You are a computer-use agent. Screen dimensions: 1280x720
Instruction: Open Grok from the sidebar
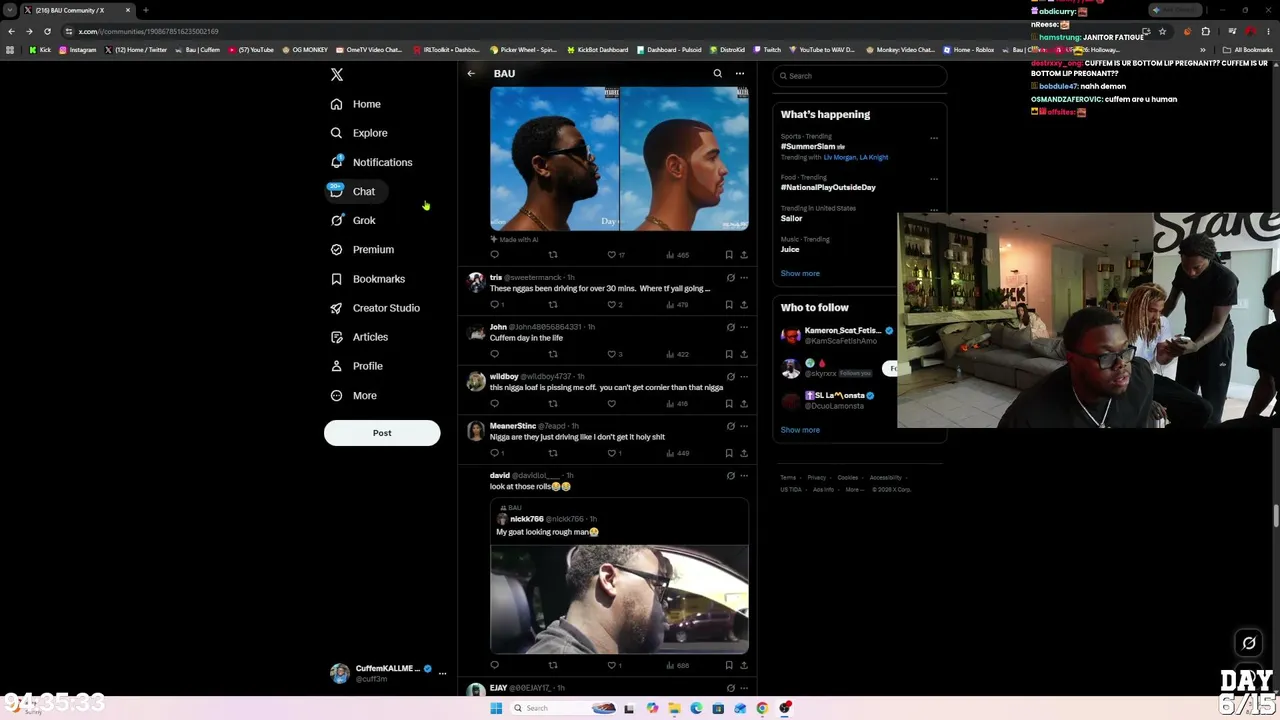click(352, 220)
